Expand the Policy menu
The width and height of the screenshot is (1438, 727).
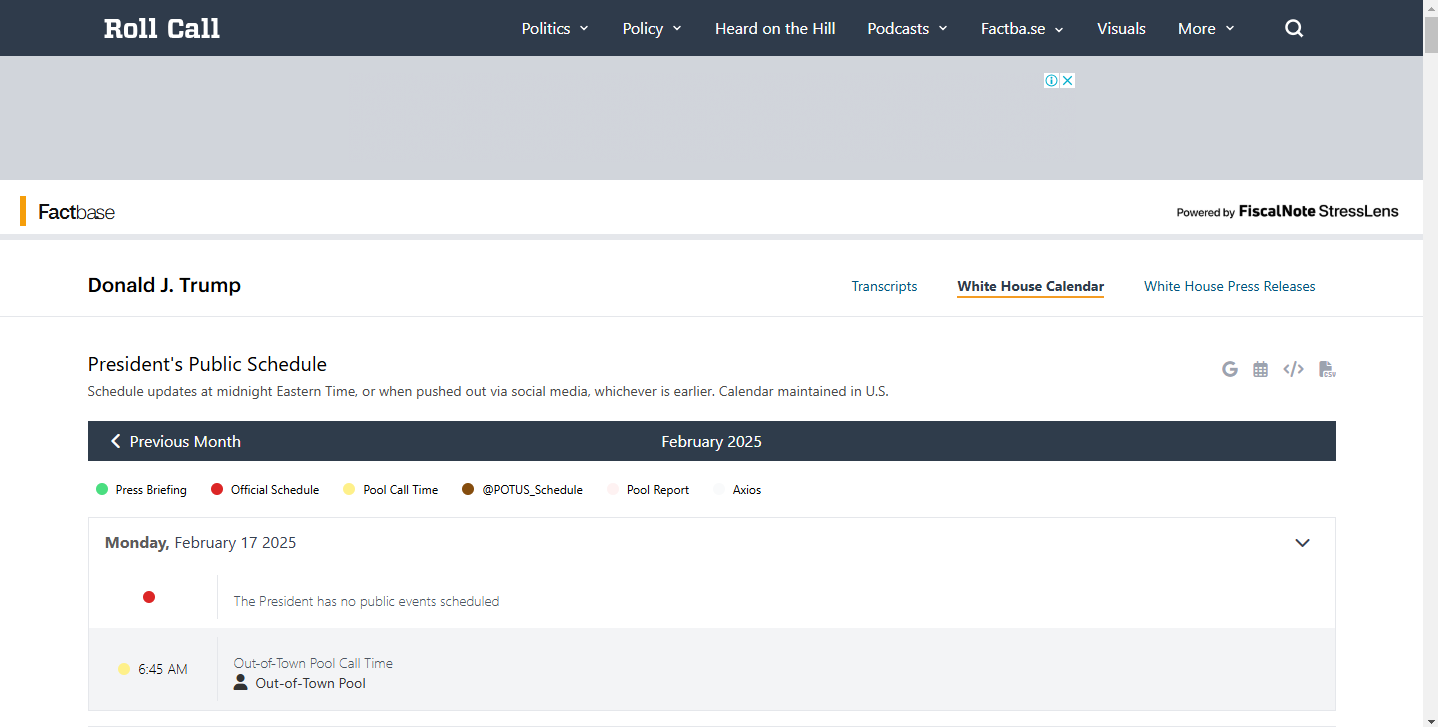click(x=652, y=28)
